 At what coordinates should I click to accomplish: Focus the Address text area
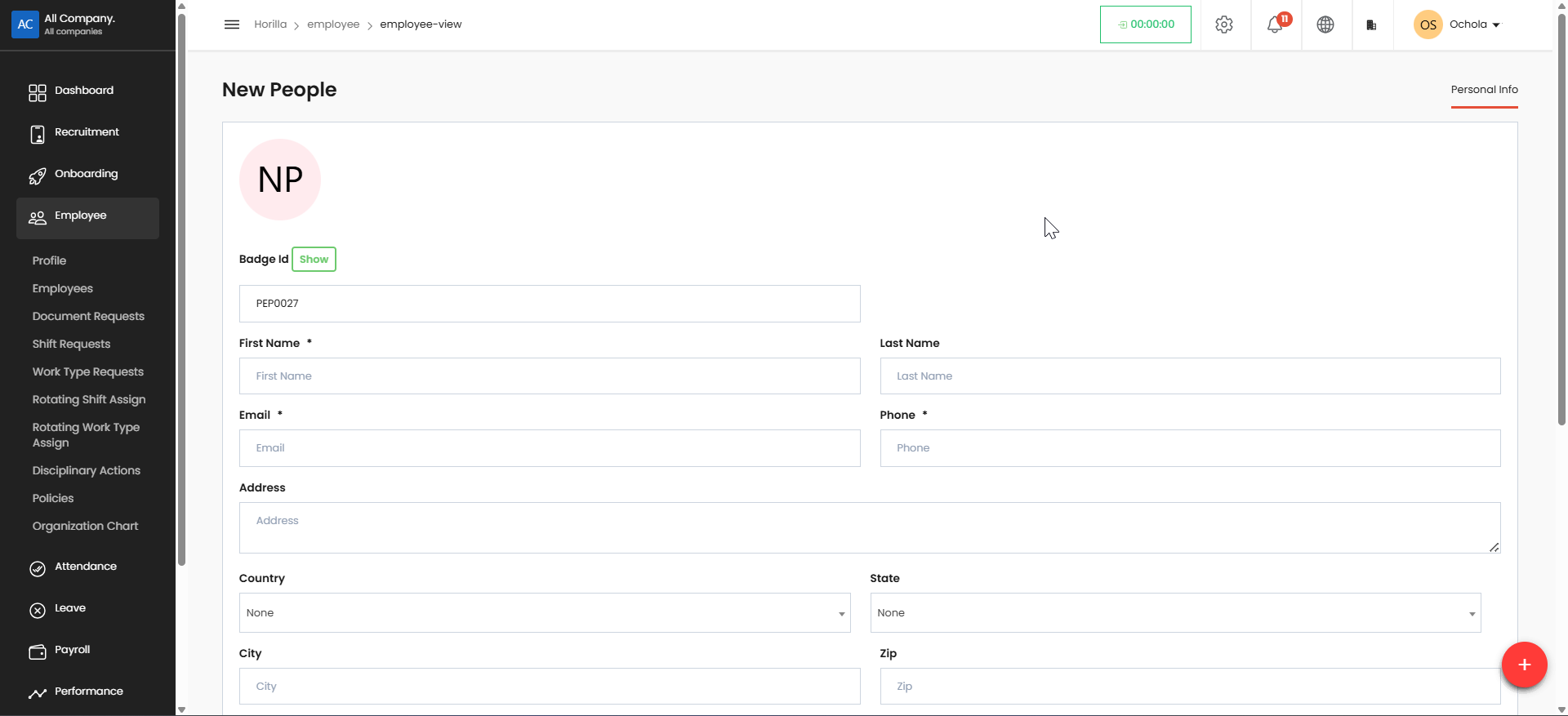click(870, 527)
